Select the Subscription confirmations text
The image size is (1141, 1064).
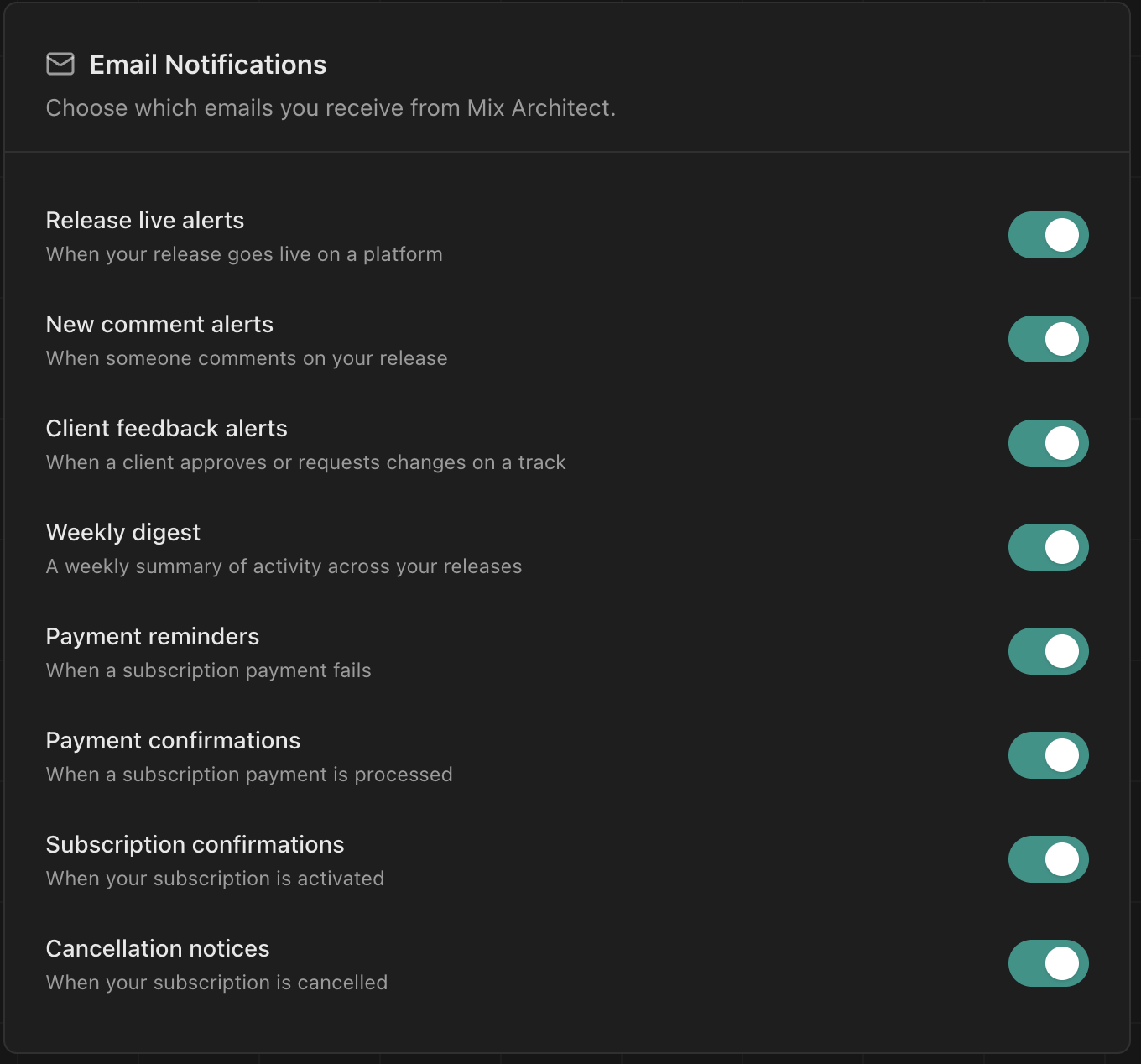[x=195, y=844]
